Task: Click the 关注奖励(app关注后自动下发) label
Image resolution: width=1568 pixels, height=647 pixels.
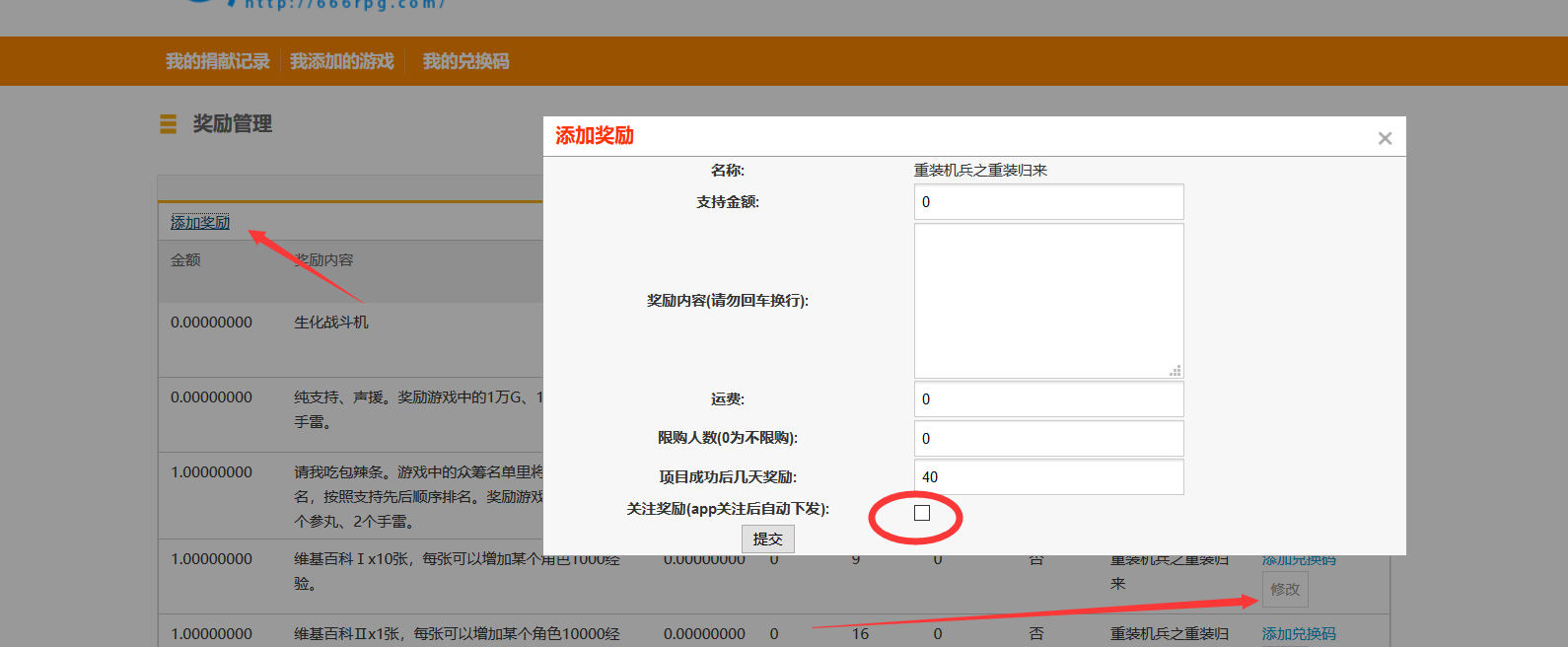Action: 728,509
